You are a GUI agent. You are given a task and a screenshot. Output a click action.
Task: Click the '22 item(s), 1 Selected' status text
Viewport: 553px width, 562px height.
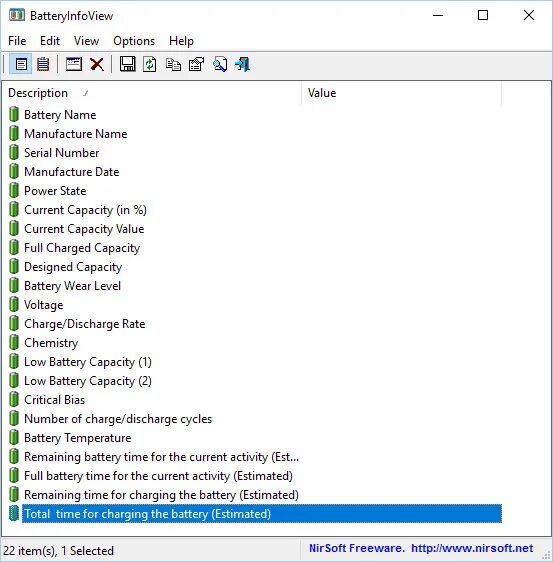coord(59,551)
